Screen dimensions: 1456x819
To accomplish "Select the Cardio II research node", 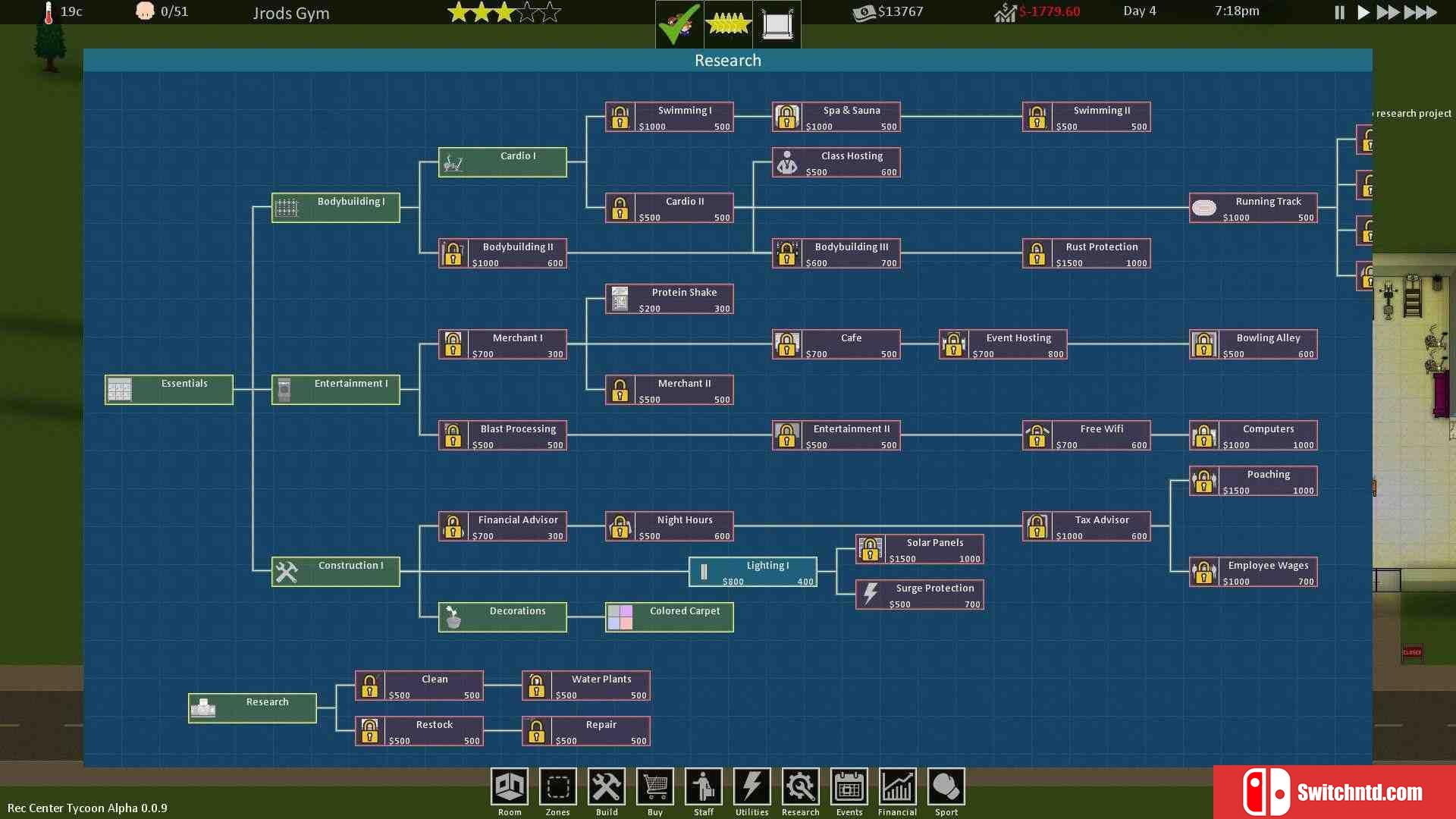I will click(x=669, y=208).
